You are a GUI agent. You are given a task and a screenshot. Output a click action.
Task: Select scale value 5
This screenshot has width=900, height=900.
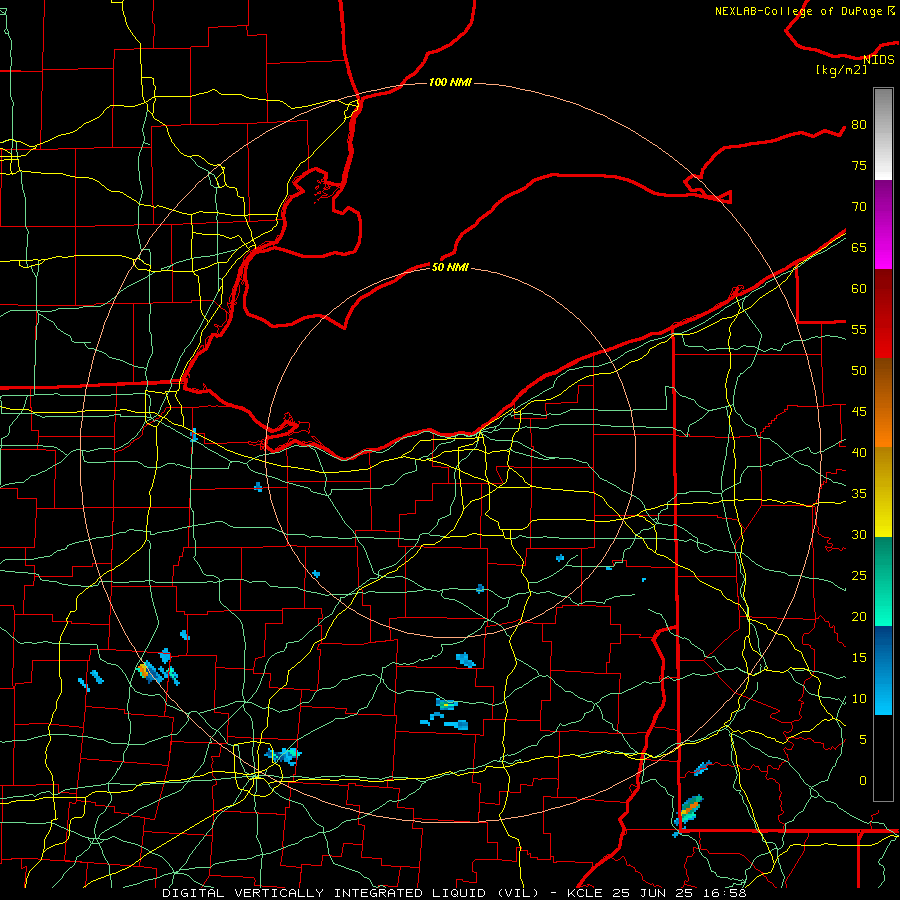[863, 739]
